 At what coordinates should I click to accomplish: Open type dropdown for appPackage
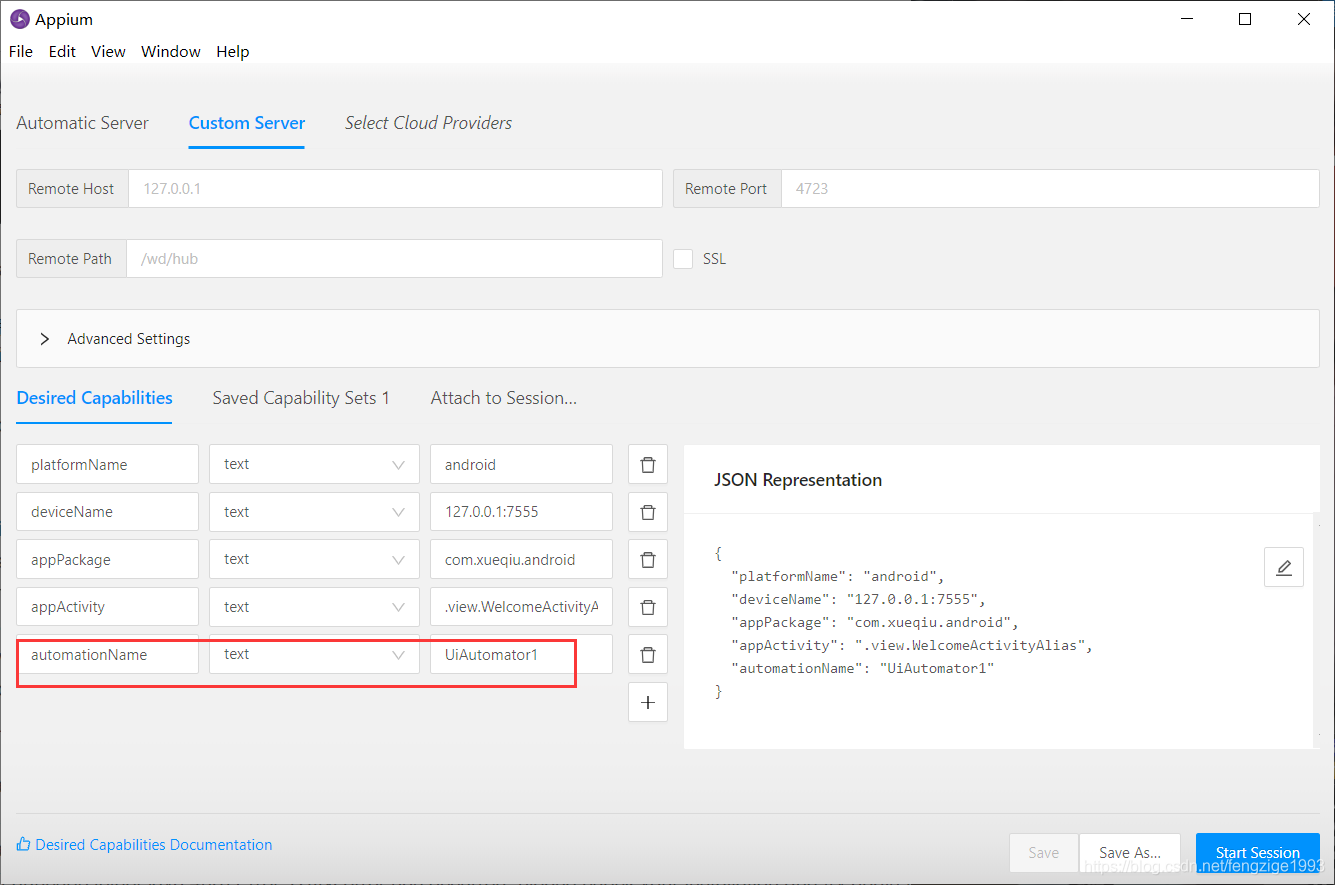pos(314,560)
